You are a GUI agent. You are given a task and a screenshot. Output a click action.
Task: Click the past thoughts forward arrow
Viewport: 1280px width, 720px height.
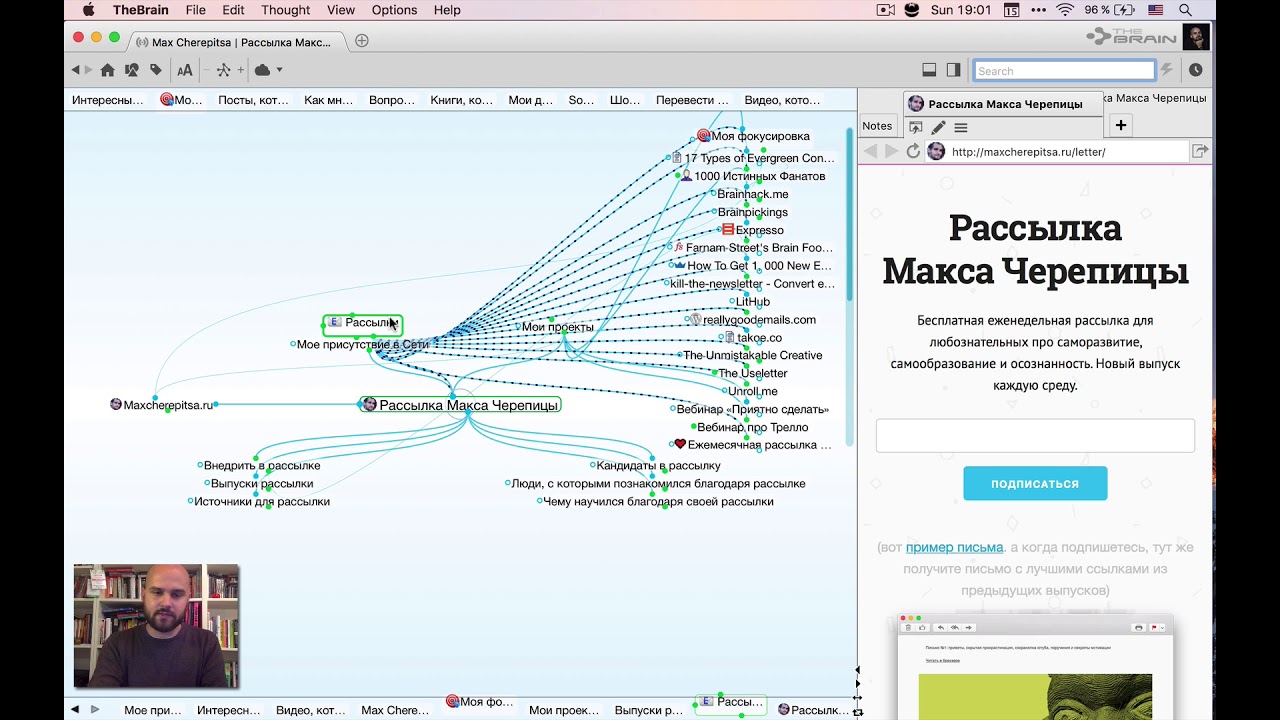(x=95, y=709)
